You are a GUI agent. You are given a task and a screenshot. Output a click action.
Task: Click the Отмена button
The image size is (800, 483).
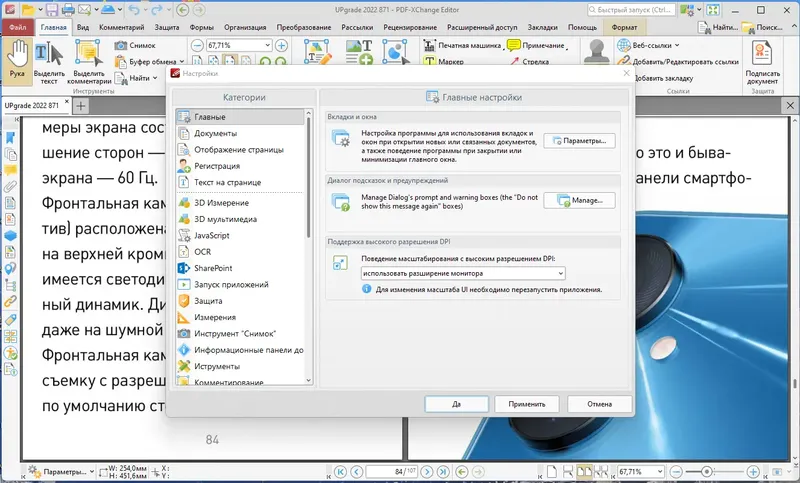[599, 404]
